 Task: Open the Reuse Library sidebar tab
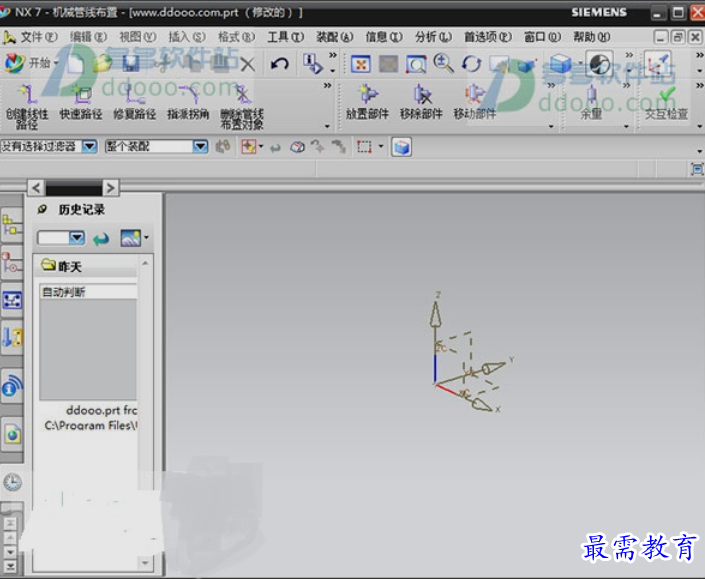tap(12, 338)
